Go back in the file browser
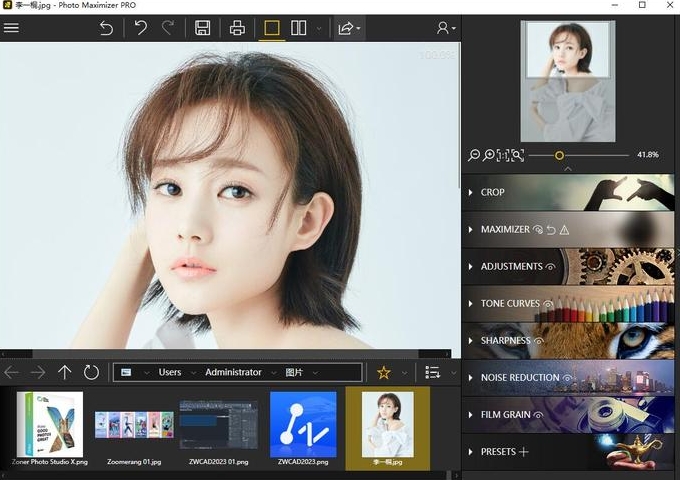The width and height of the screenshot is (680, 480). pos(12,372)
